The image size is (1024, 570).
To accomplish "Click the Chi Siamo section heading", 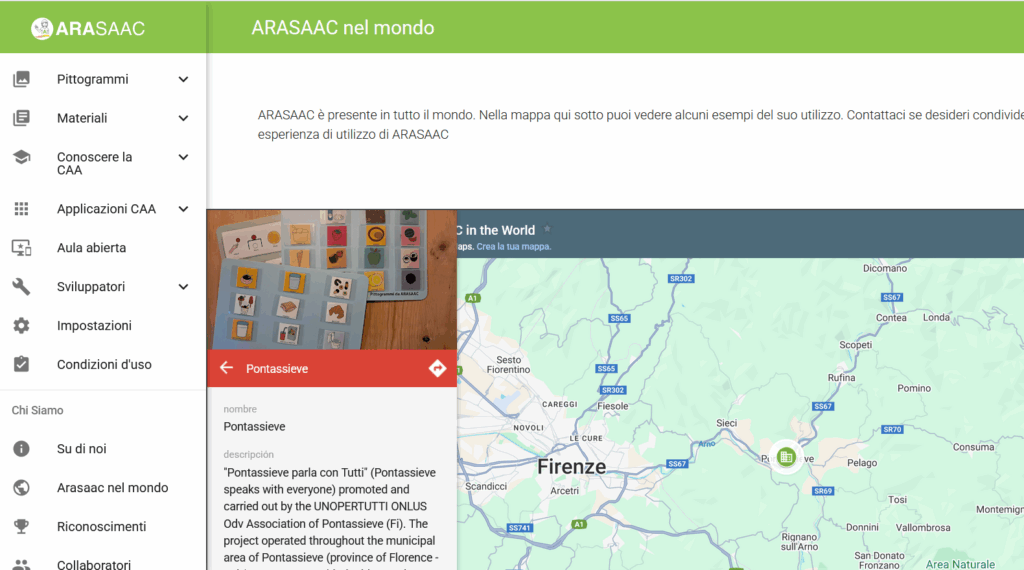I will 37,410.
